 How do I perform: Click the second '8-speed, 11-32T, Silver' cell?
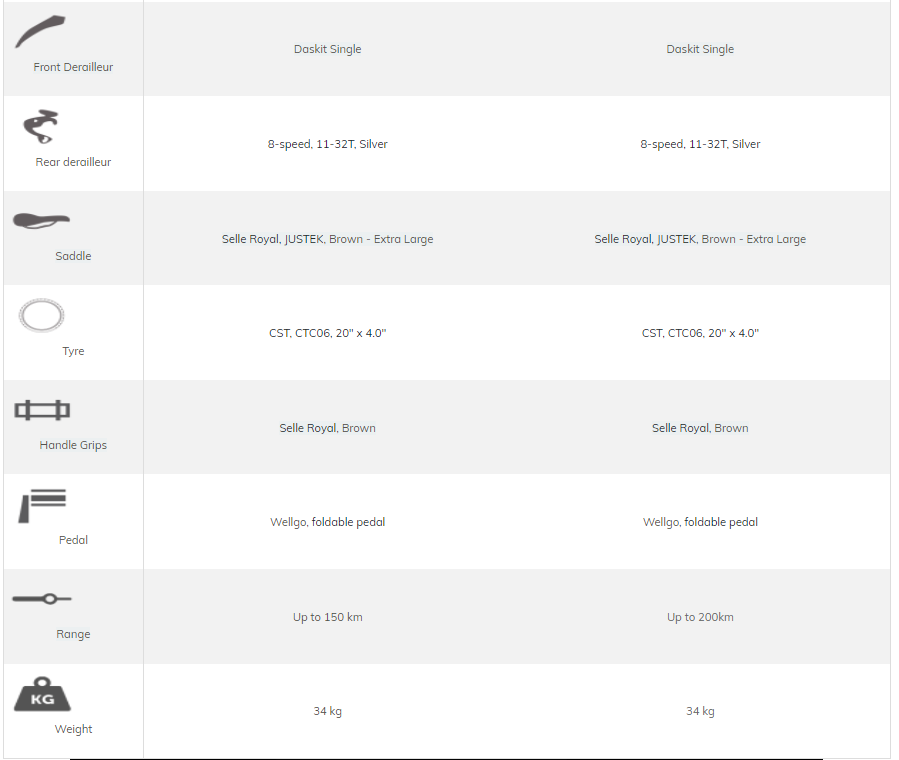click(700, 144)
